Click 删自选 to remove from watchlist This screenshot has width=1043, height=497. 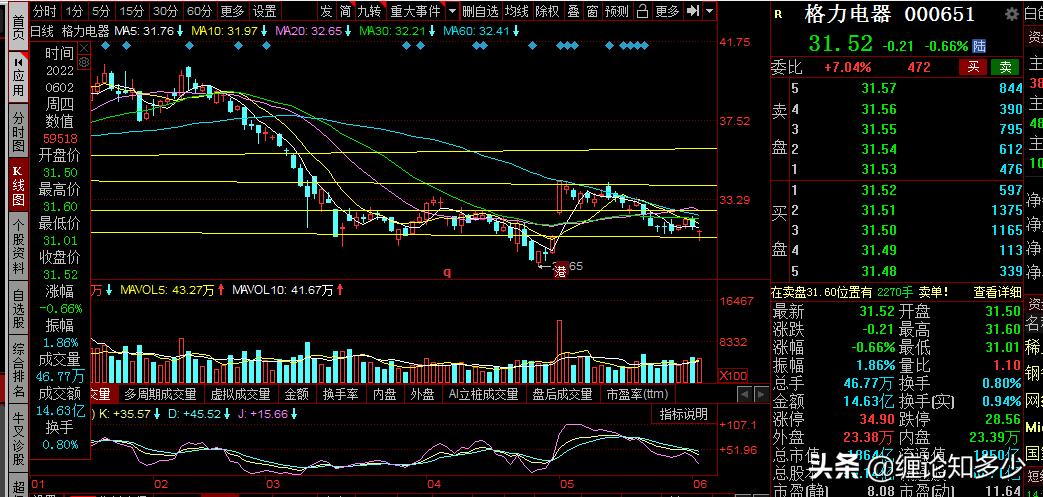coord(480,11)
